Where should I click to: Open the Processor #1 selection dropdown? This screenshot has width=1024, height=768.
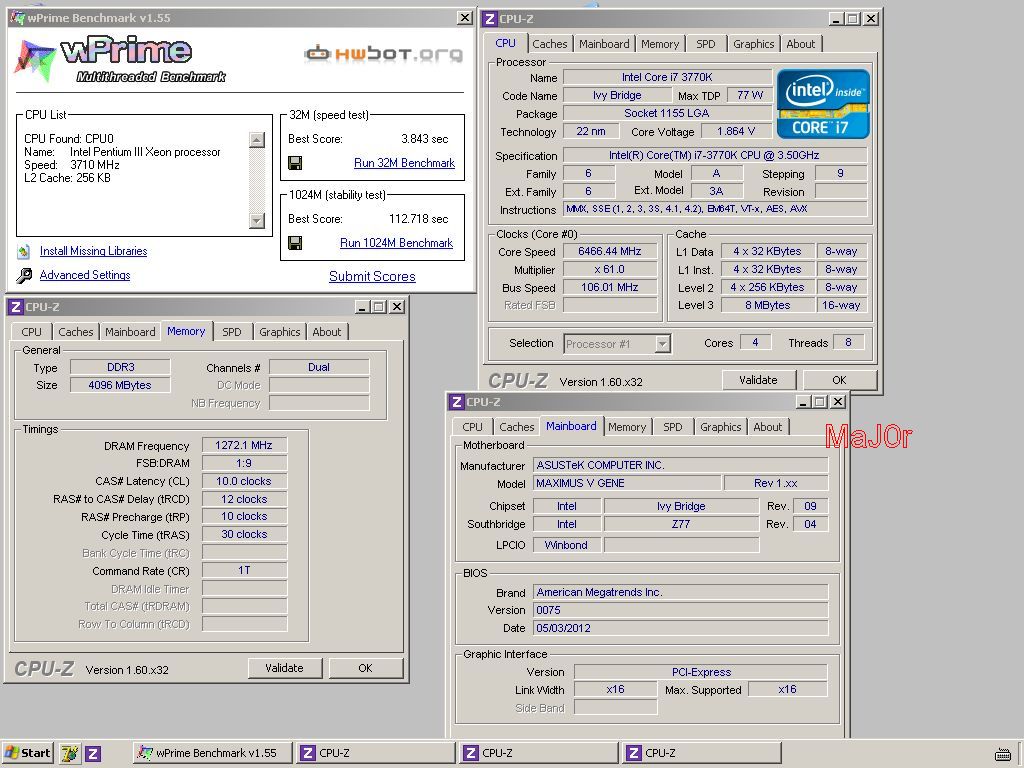[x=663, y=344]
